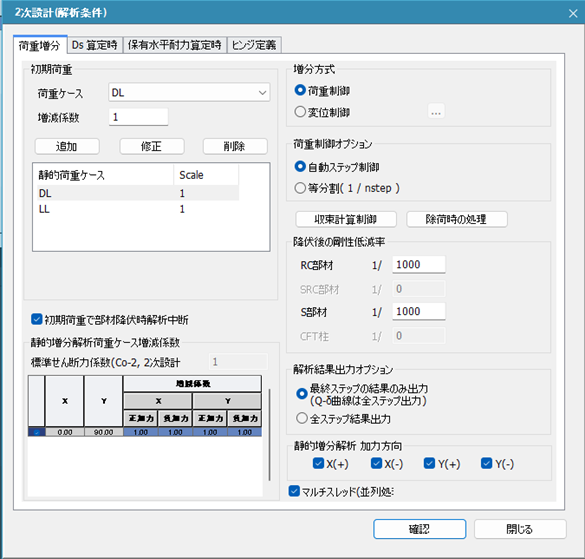Select 全ステップ結果出力 radio option

tap(301, 418)
